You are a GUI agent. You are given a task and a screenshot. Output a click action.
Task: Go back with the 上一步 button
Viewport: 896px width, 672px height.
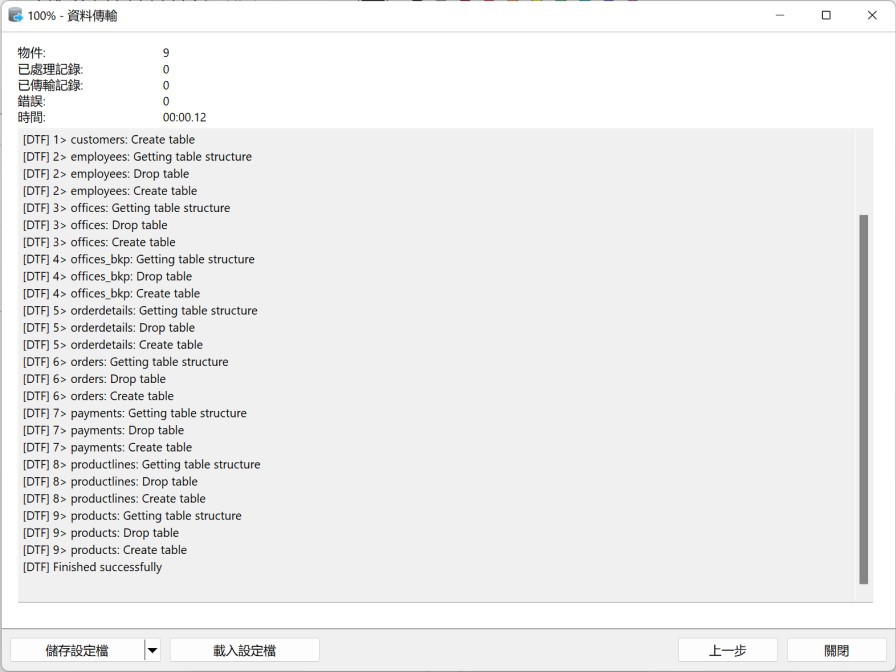coord(727,651)
